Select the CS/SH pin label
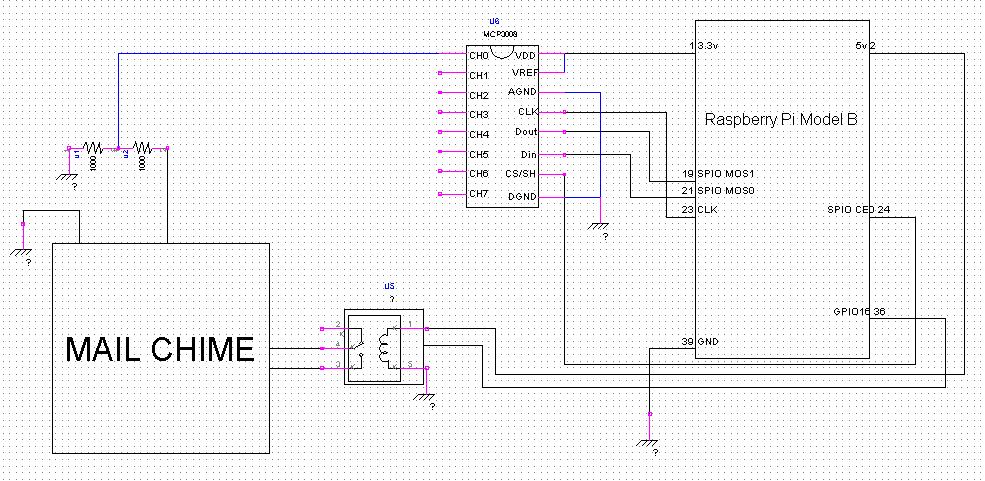This screenshot has width=985, height=481. [521, 174]
